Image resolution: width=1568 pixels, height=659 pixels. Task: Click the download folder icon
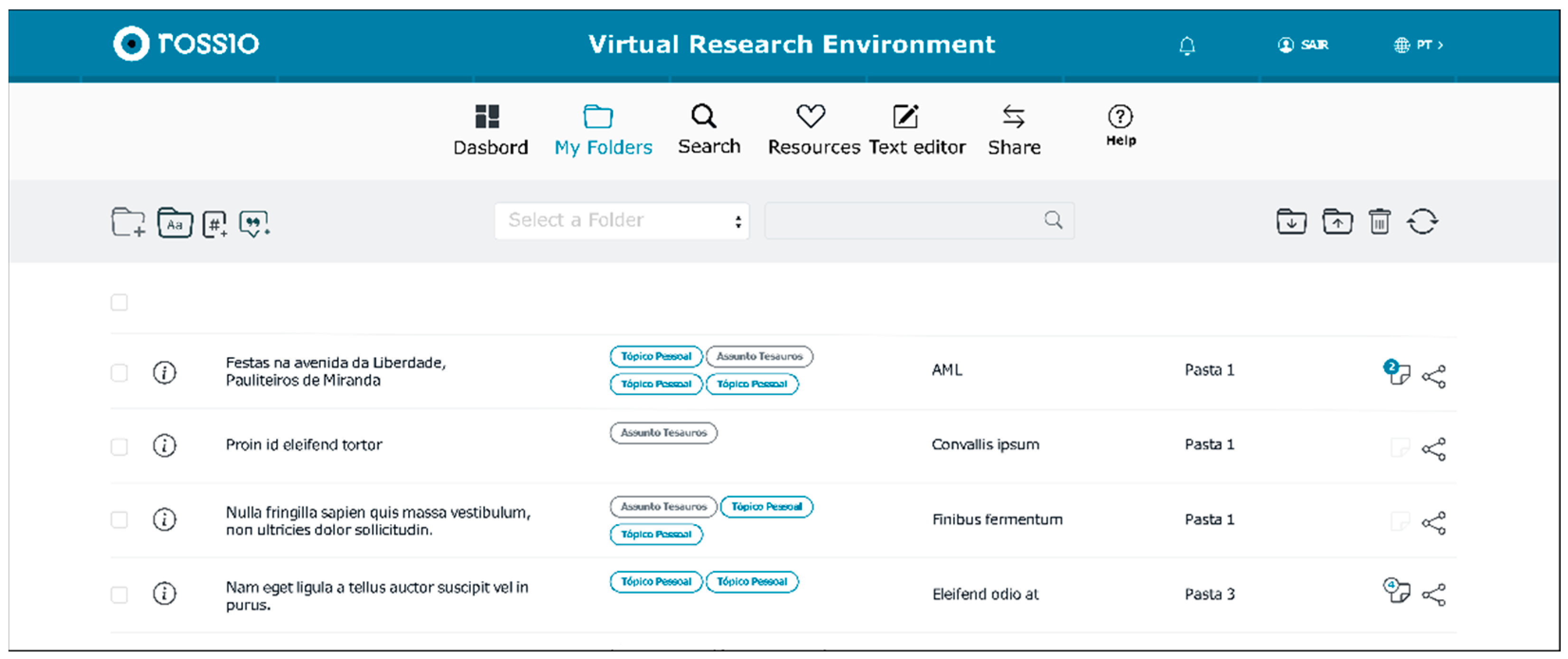tap(1291, 222)
